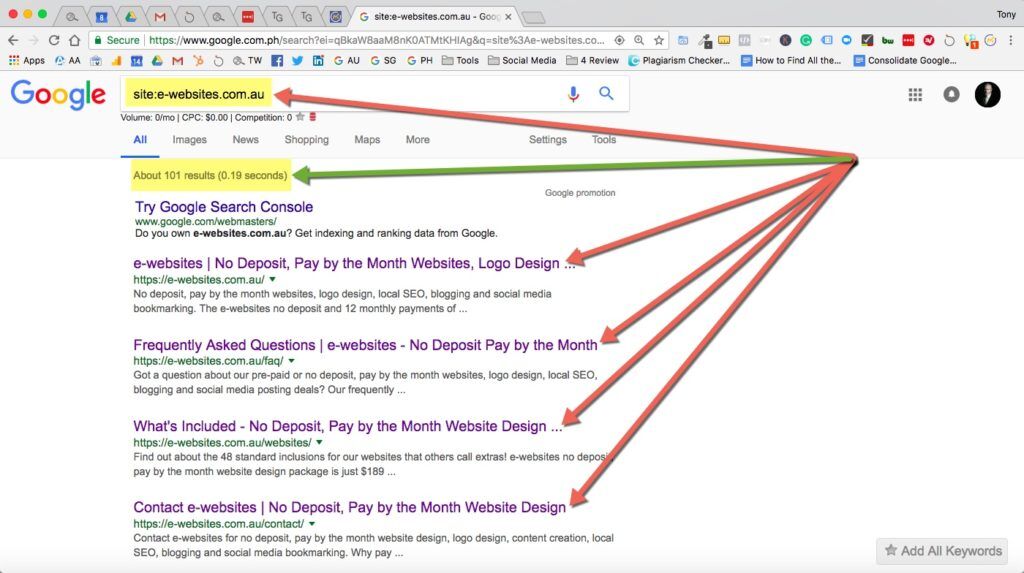
Task: Switch to the Shopping results tab
Action: click(306, 140)
